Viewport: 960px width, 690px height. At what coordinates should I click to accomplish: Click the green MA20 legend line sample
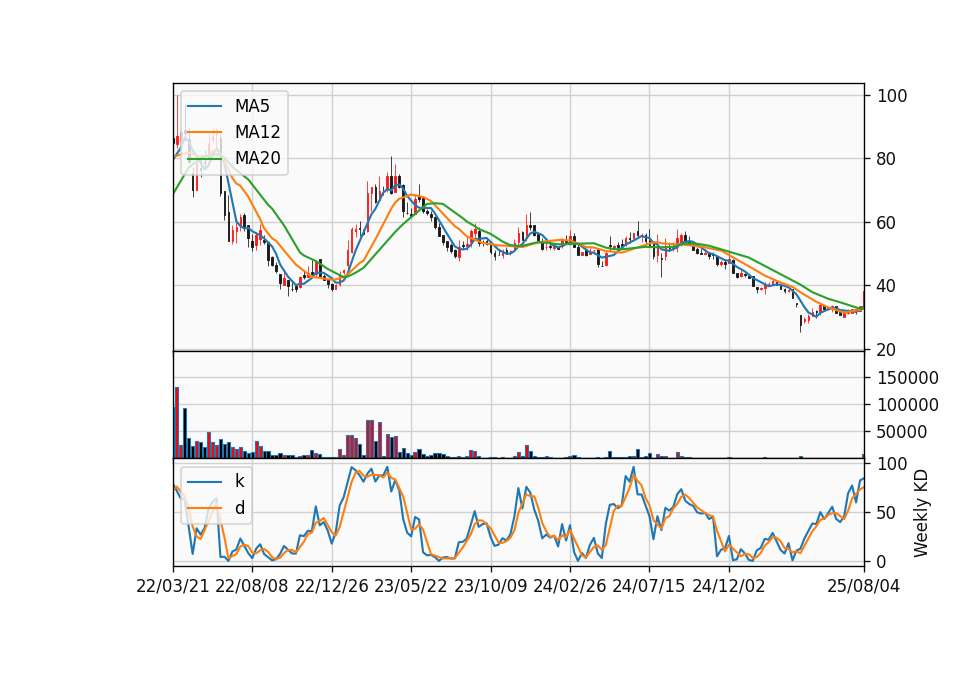(x=204, y=159)
